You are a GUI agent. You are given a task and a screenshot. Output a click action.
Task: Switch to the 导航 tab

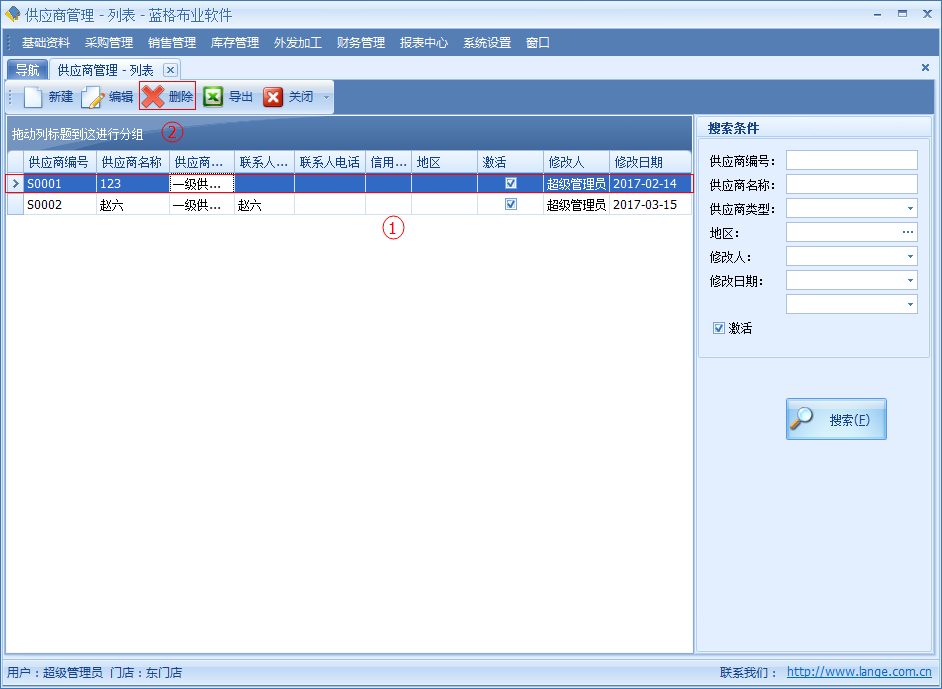(27, 70)
